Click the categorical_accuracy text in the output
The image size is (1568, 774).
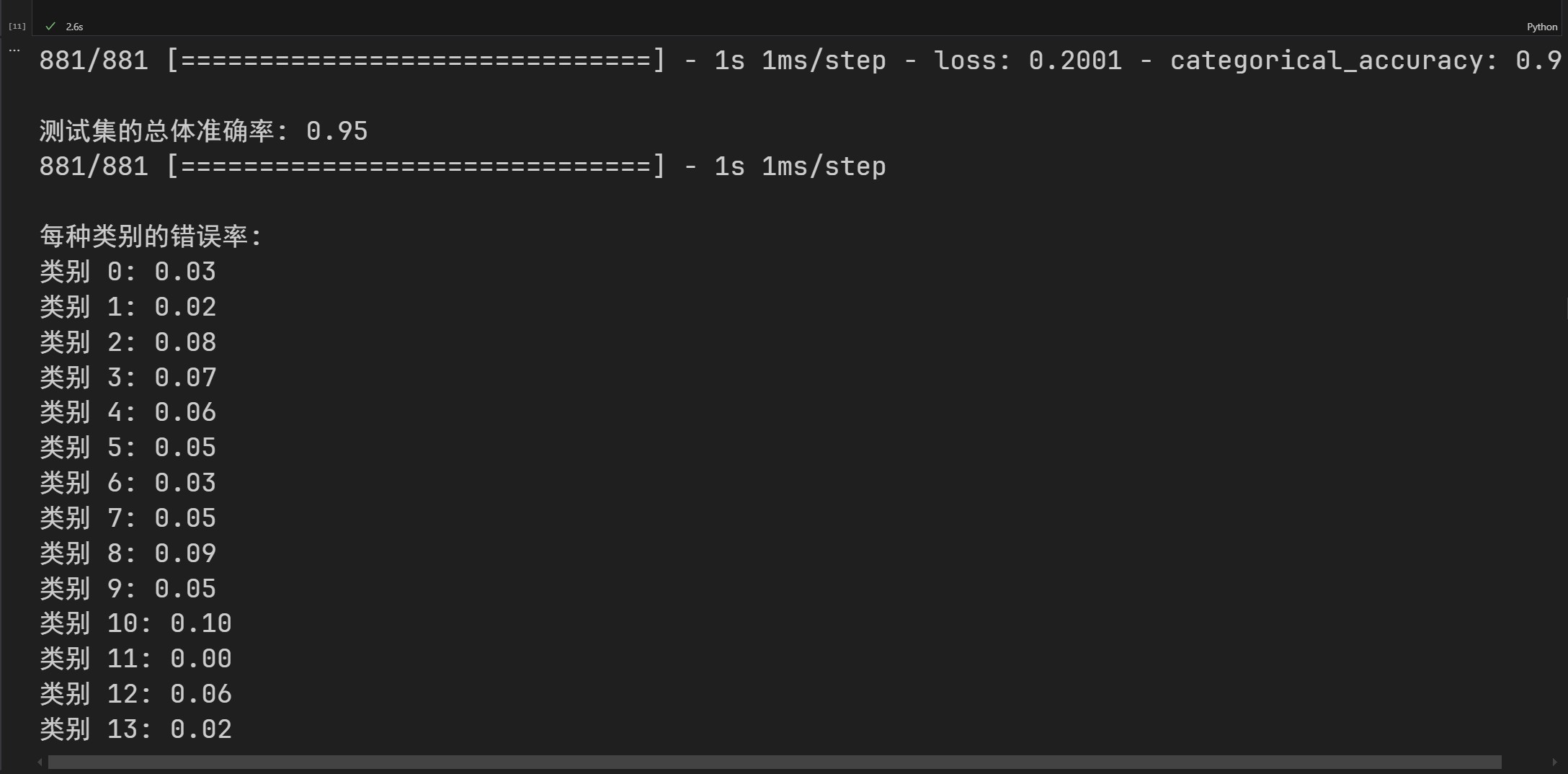pos(1326,61)
